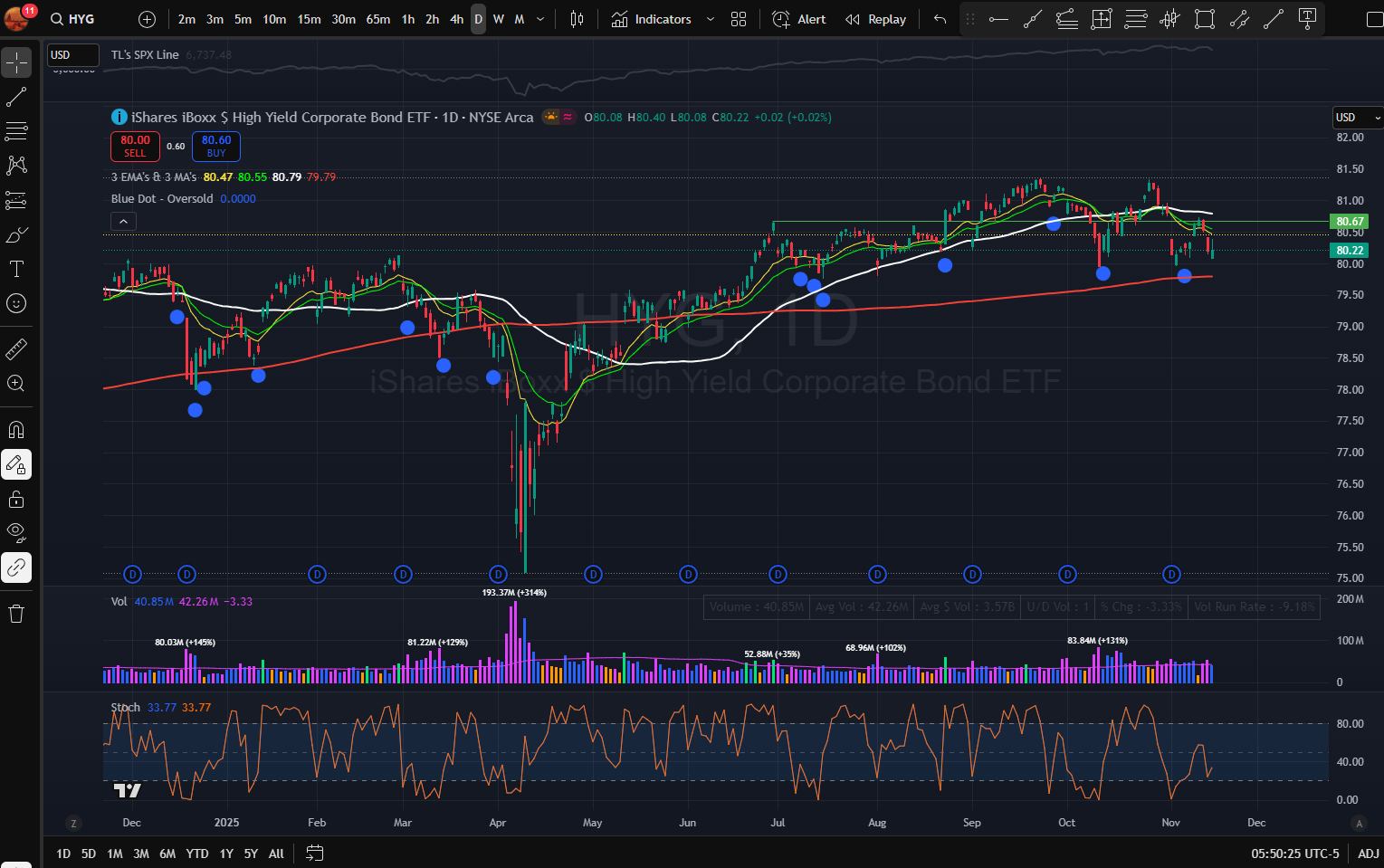Create an Alert from the toolbar
Screen dimensions: 1384x868
(x=799, y=19)
